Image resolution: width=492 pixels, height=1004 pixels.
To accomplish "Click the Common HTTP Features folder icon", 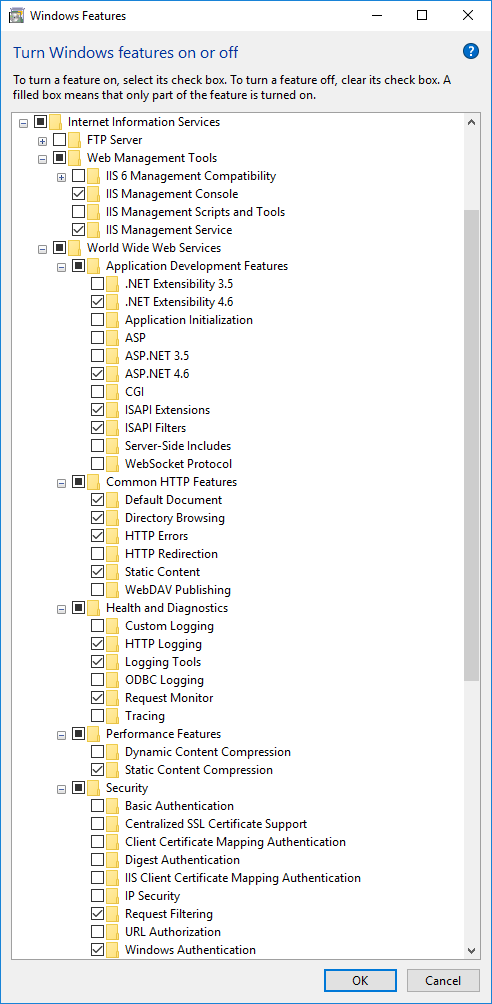I will click(94, 482).
